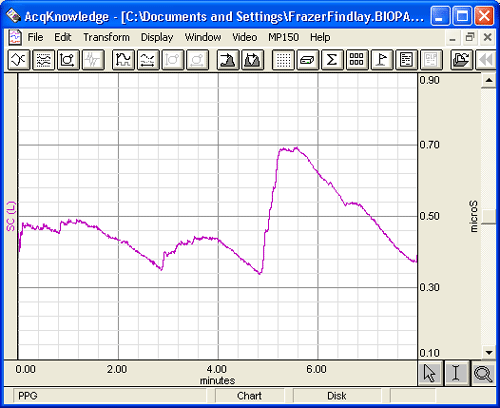Open the journal icon in toolbar
Image resolution: width=500 pixels, height=408 pixels.
point(406,60)
